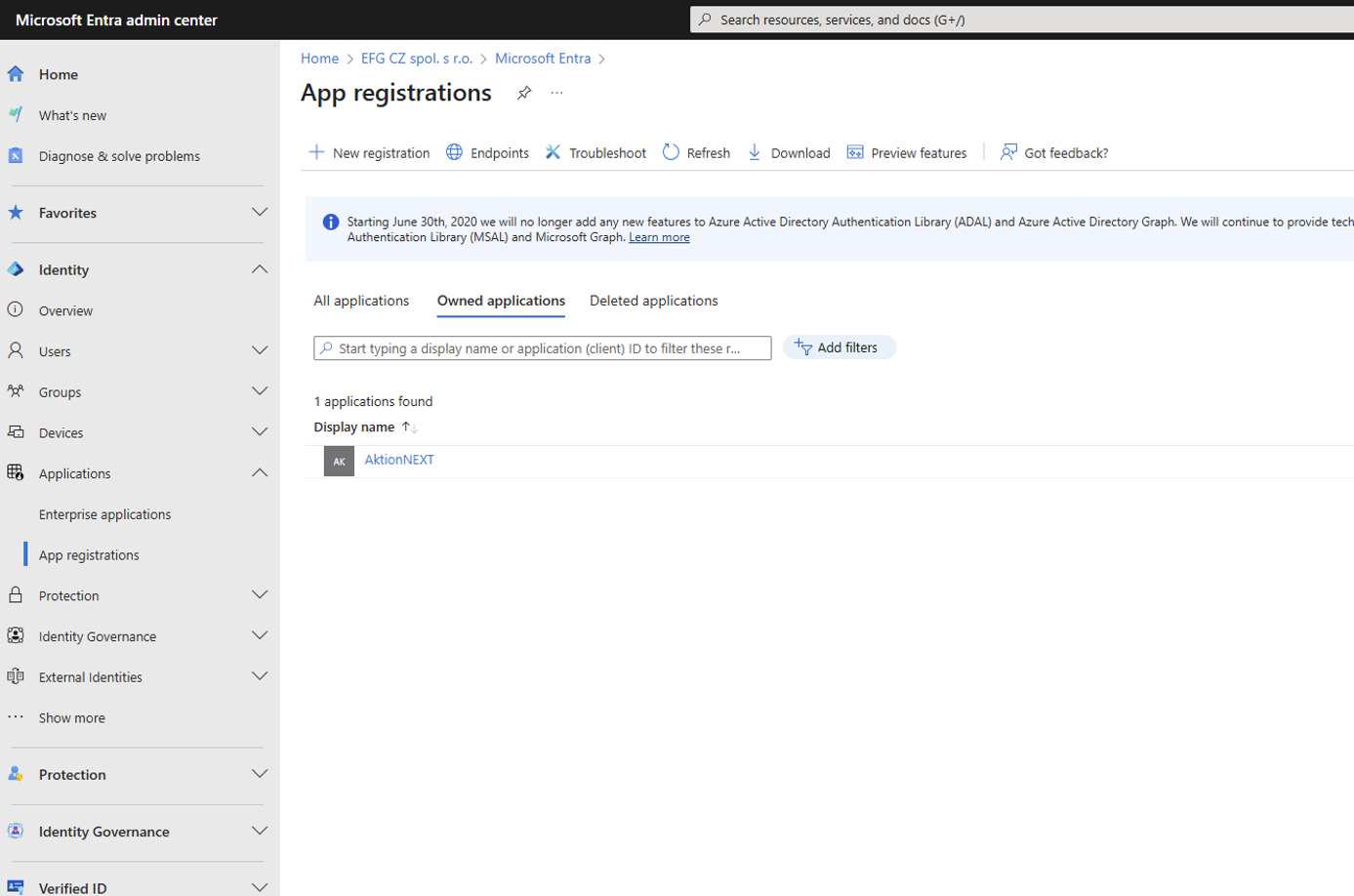
Task: Go to Home breadcrumb link
Action: click(x=319, y=59)
